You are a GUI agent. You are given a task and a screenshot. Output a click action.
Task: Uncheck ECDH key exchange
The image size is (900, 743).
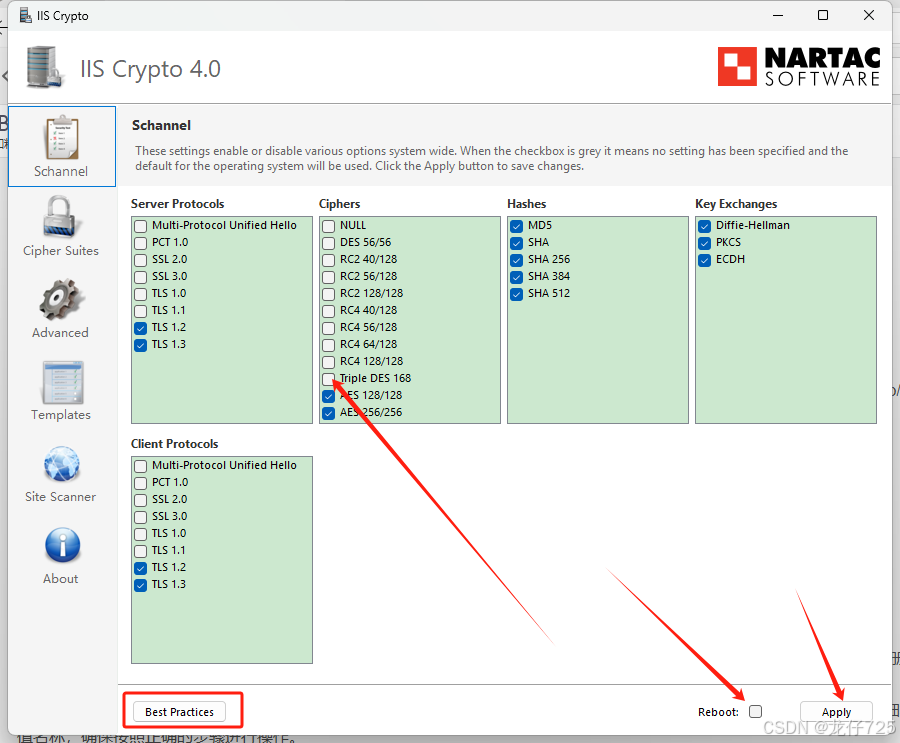(705, 260)
